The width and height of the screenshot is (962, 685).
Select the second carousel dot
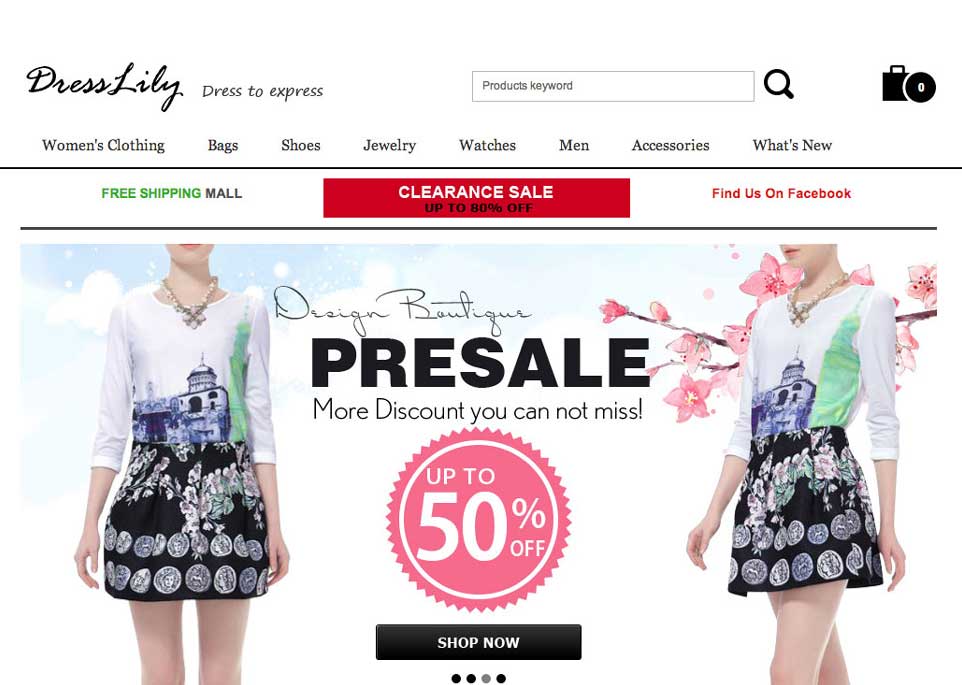tap(471, 678)
